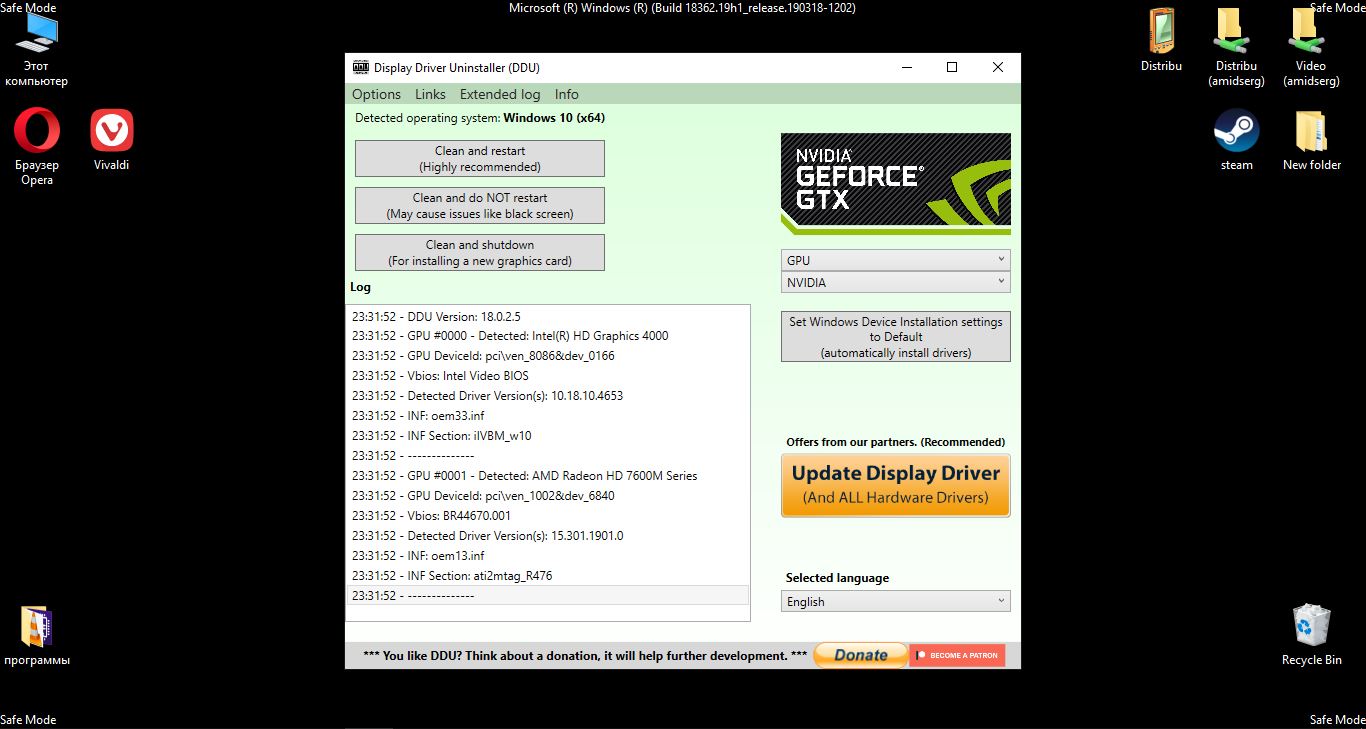The width and height of the screenshot is (1366, 729).
Task: Open the Info menu
Action: pyautogui.click(x=566, y=94)
